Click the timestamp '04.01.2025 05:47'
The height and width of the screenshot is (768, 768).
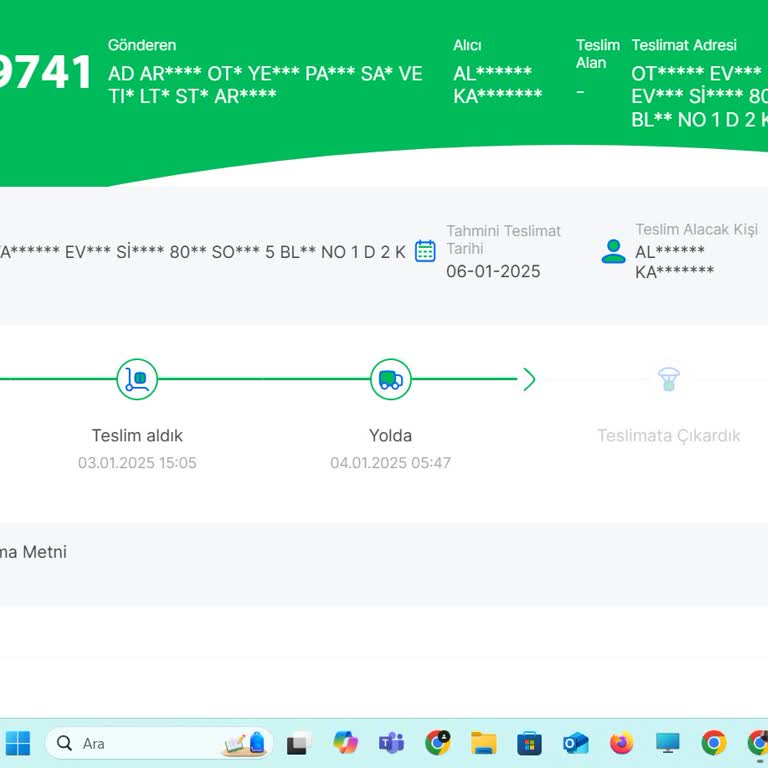(390, 463)
